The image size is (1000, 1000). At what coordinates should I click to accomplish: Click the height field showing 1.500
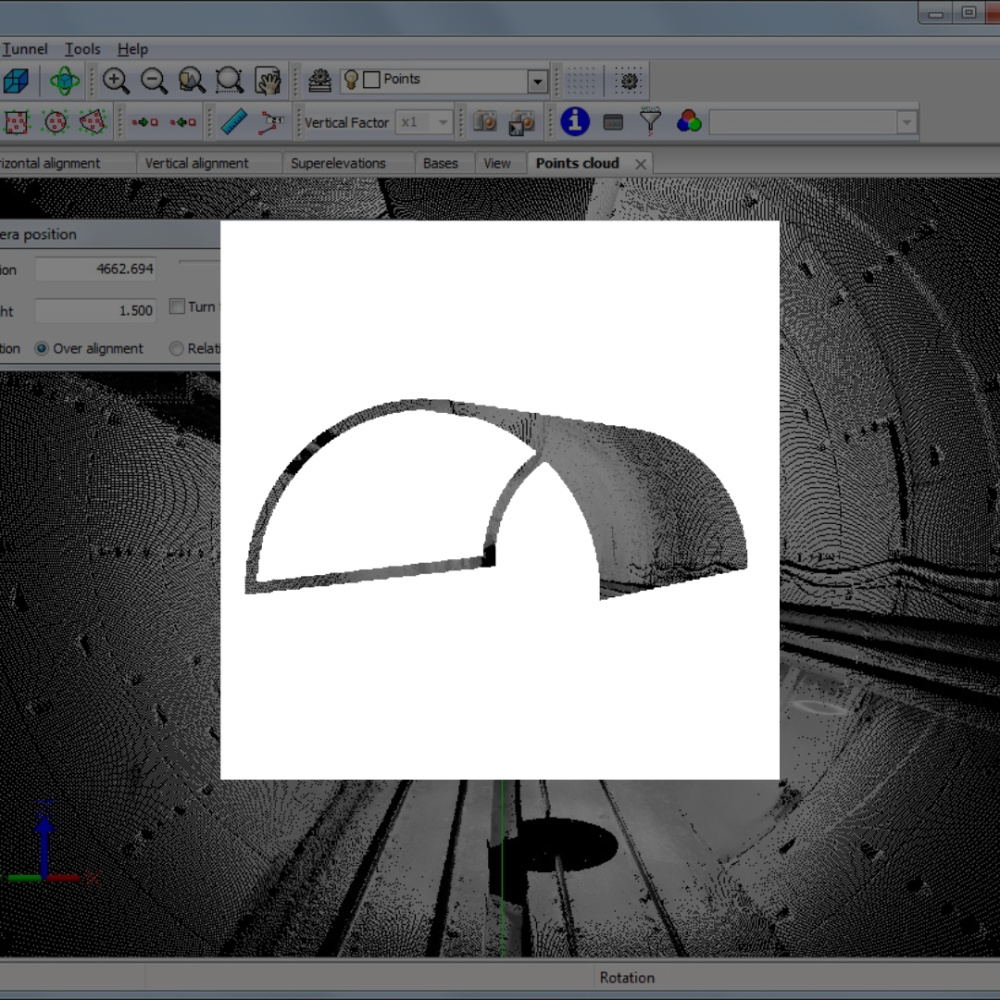tap(95, 311)
